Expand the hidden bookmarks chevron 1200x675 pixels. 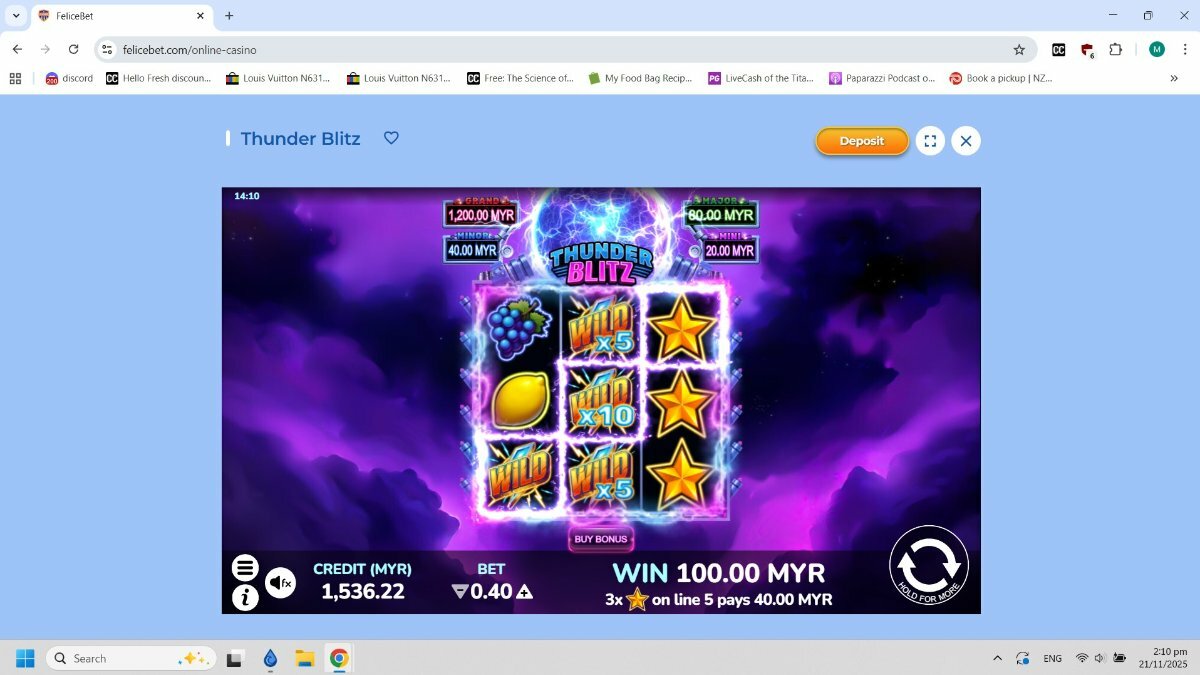(1174, 78)
